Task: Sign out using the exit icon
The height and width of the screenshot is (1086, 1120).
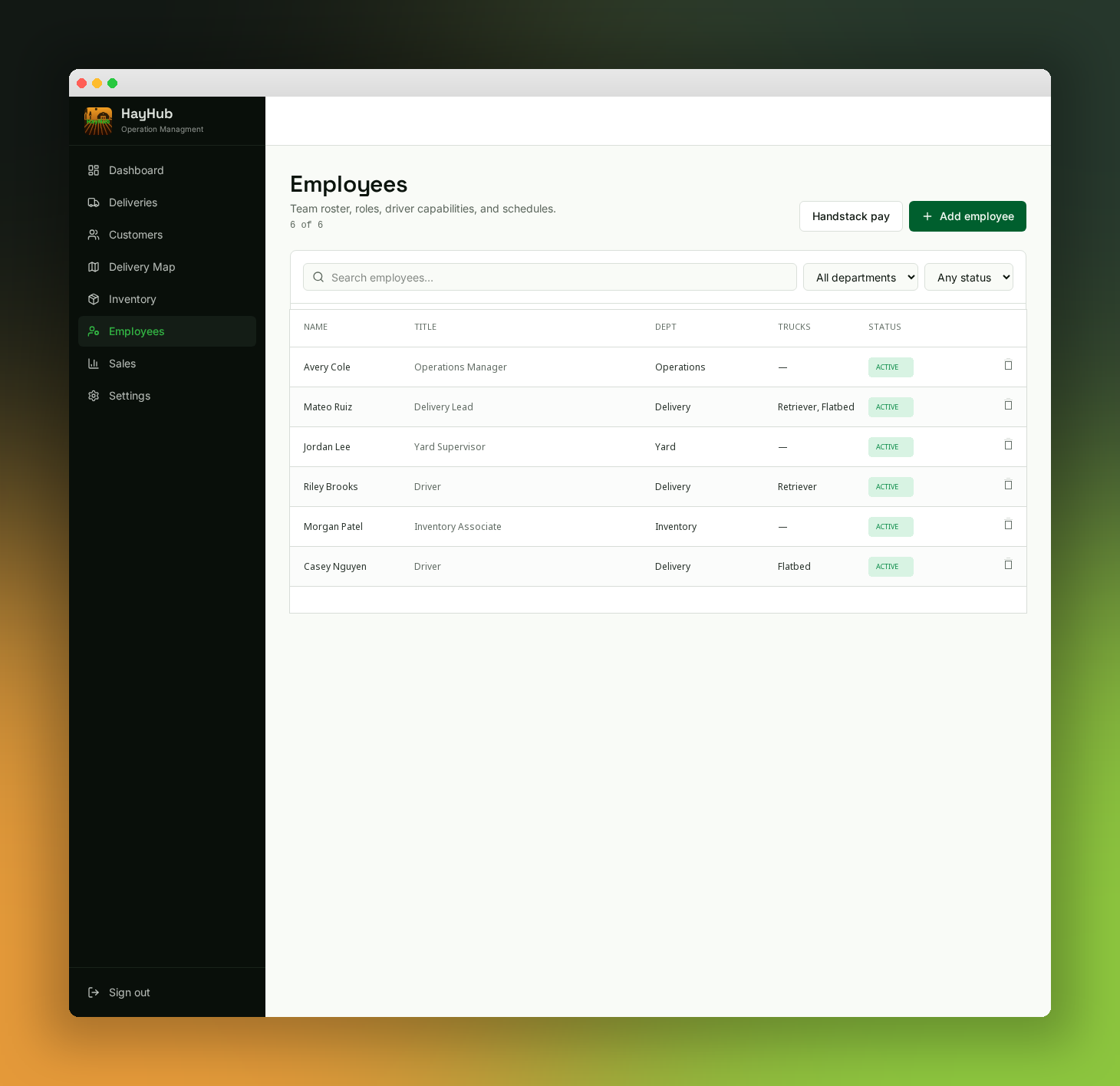Action: (x=94, y=992)
